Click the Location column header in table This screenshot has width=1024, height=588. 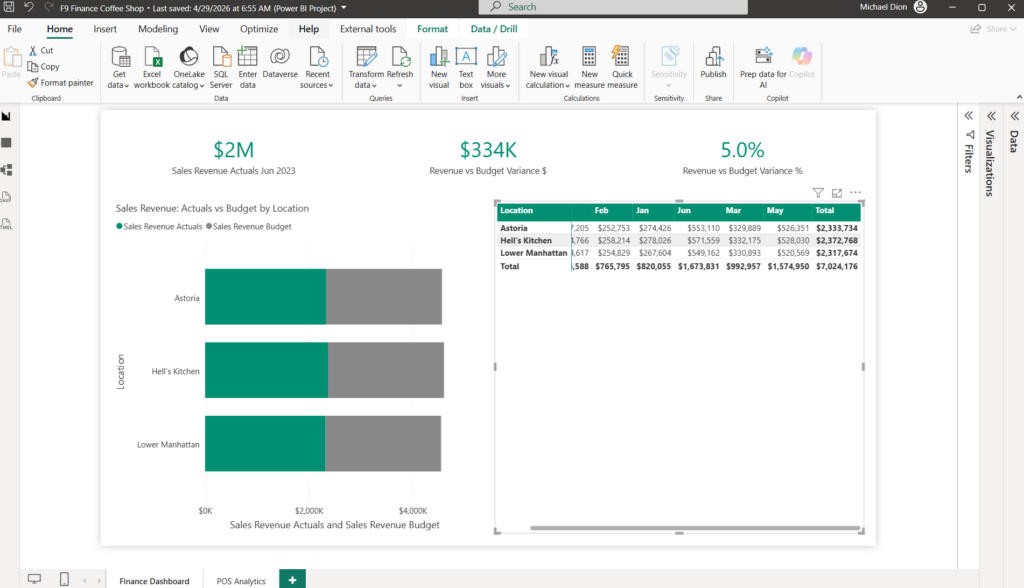point(517,210)
